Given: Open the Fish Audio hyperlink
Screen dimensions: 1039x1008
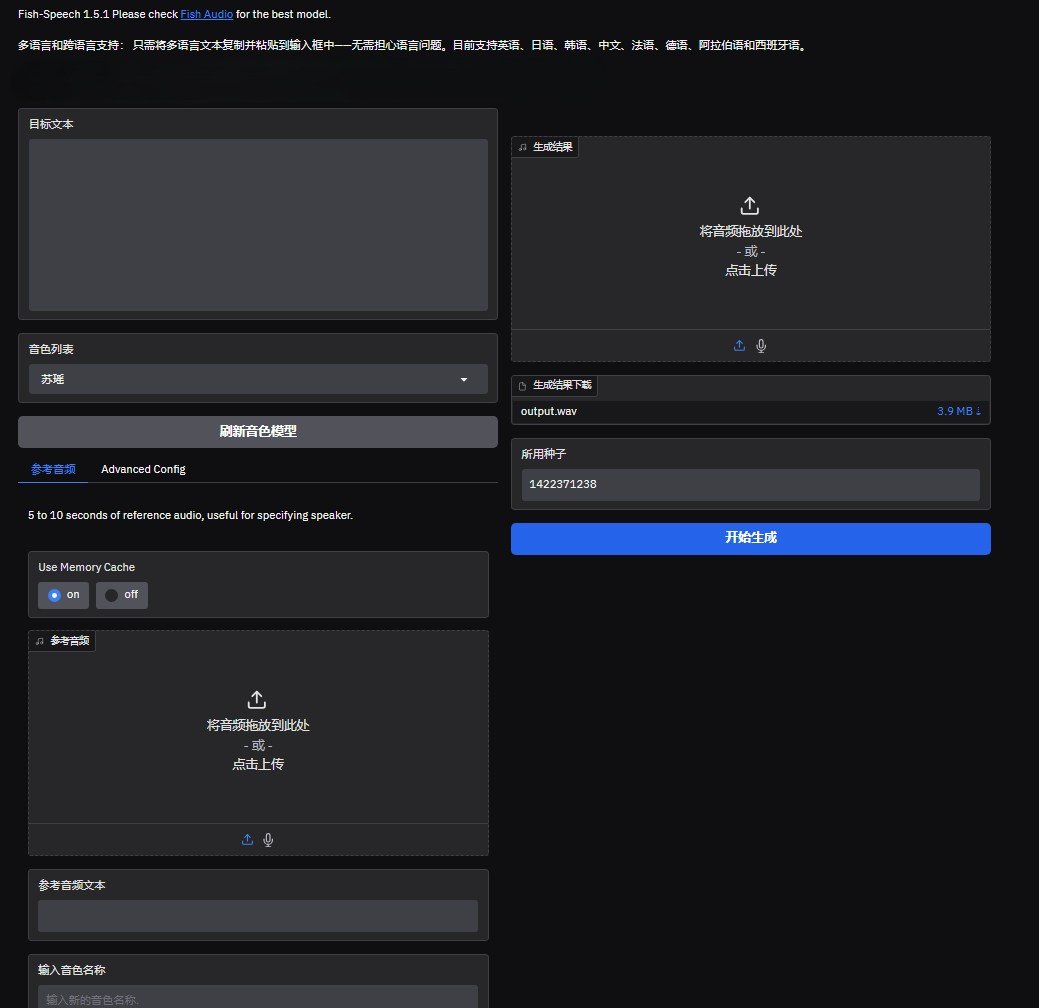Looking at the screenshot, I should click(x=206, y=15).
